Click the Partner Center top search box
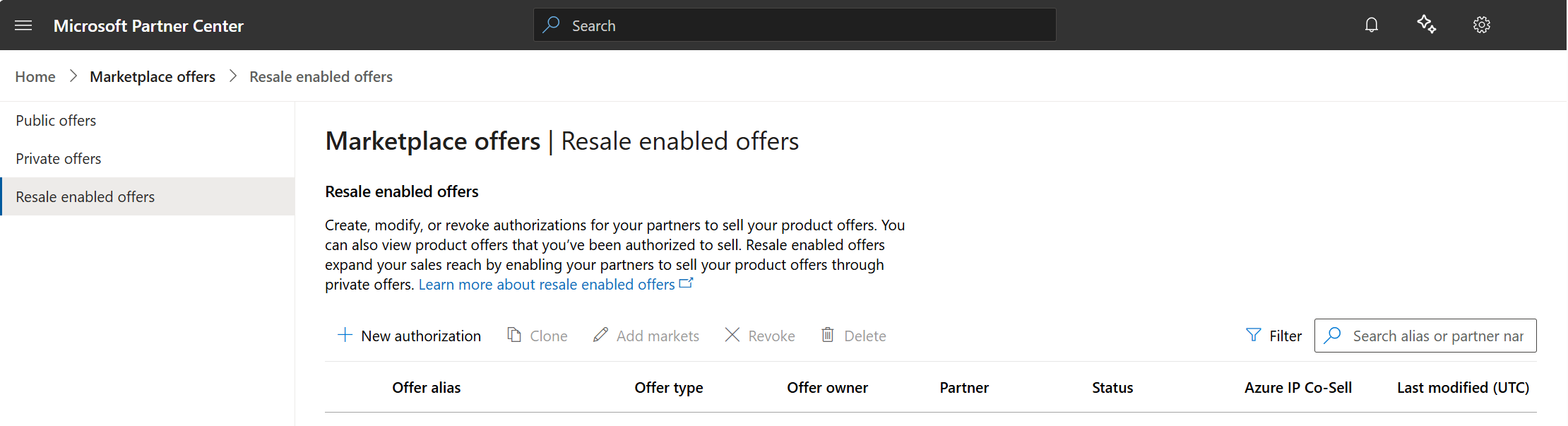This screenshot has height=426, width=1568. click(795, 25)
